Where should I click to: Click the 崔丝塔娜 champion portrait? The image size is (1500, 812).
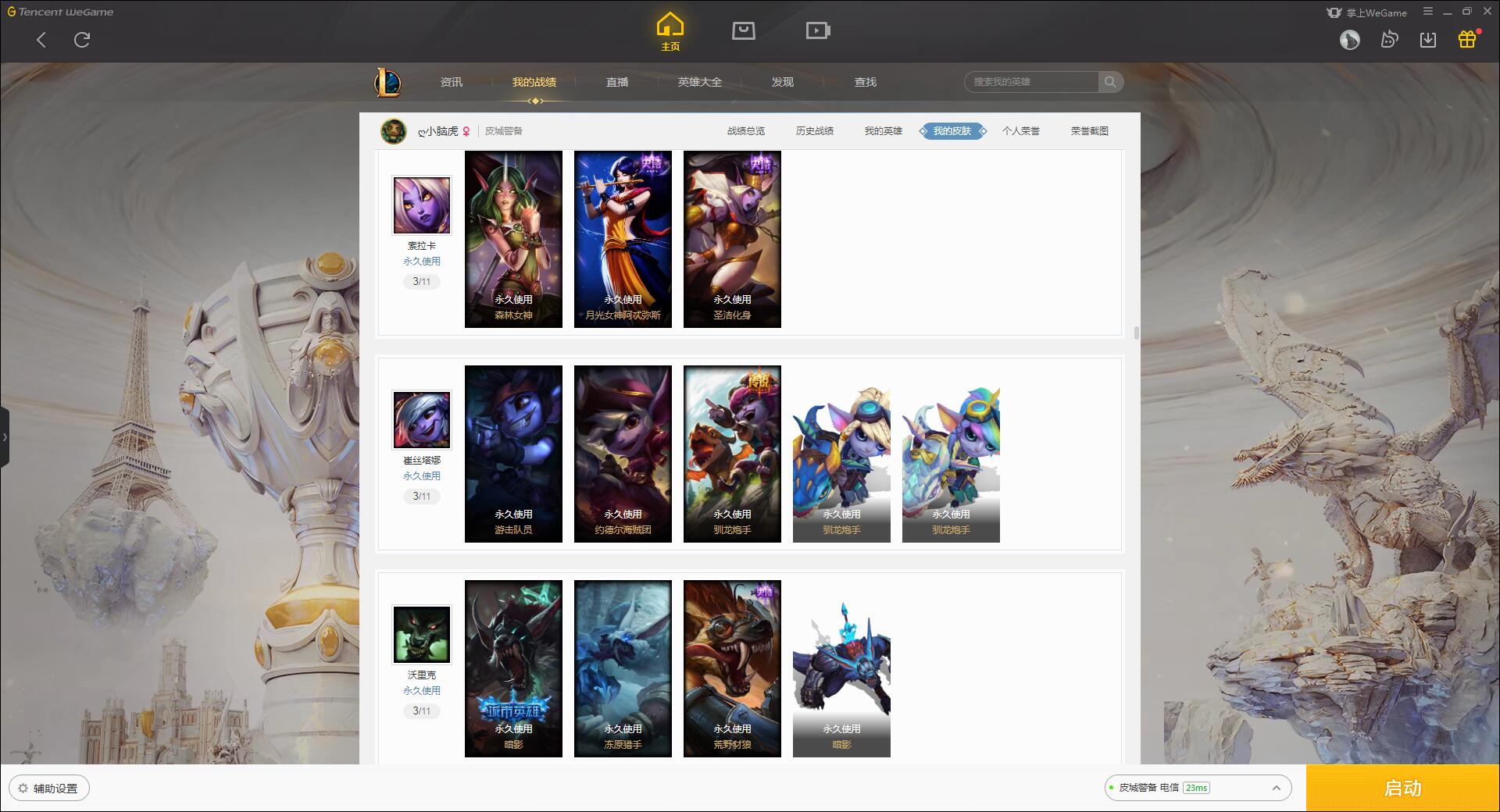pos(422,420)
